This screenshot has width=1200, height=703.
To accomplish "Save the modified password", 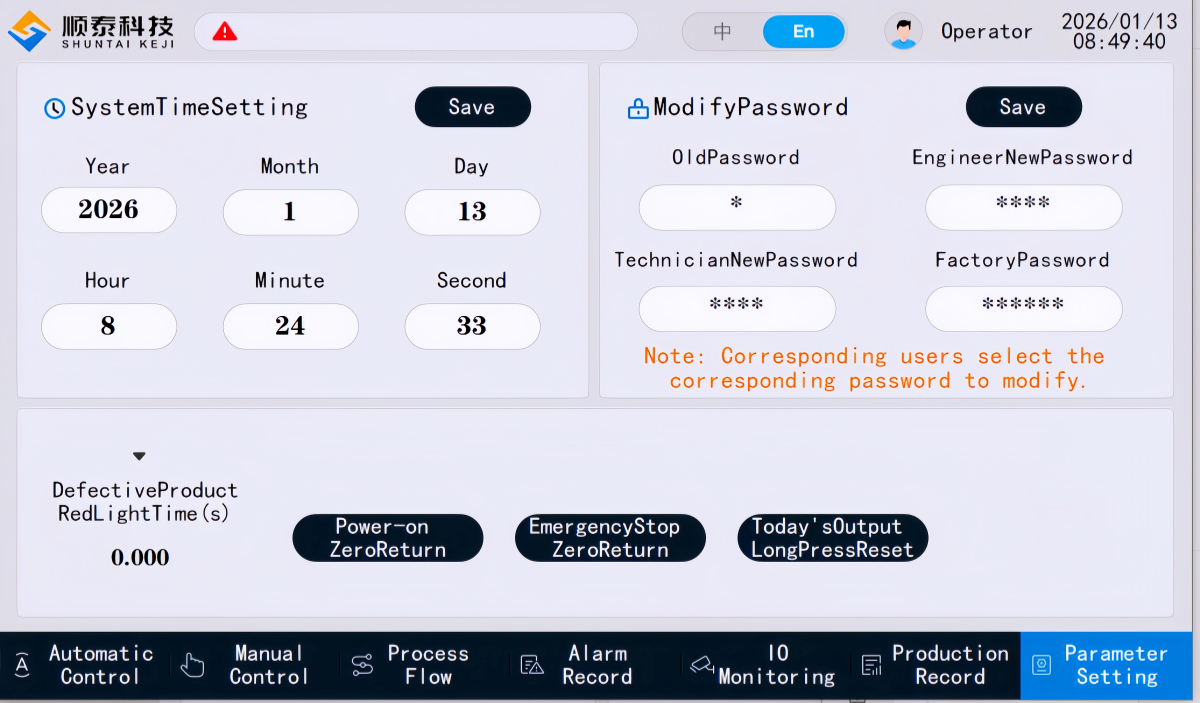I will (x=1023, y=107).
